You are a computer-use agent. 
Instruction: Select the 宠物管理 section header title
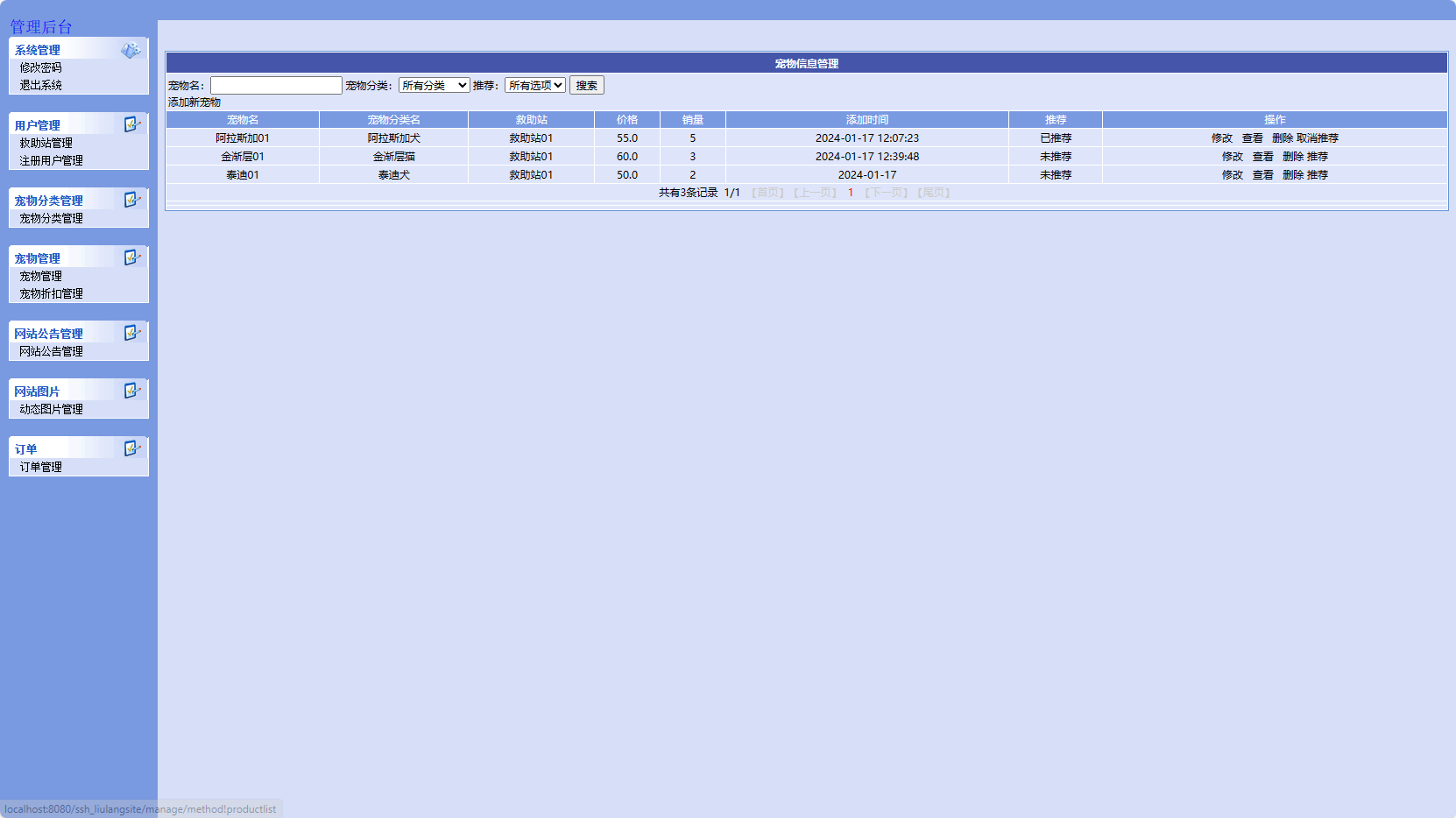coord(38,258)
